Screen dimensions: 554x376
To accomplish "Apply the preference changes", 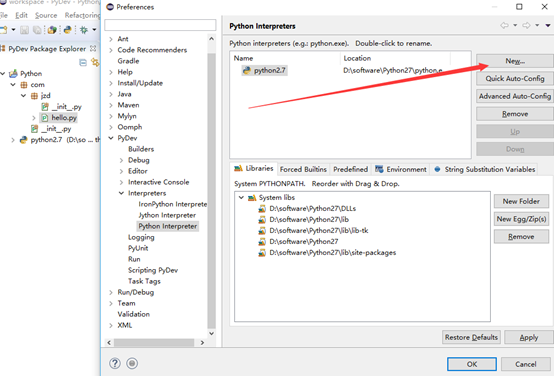I will tap(529, 337).
